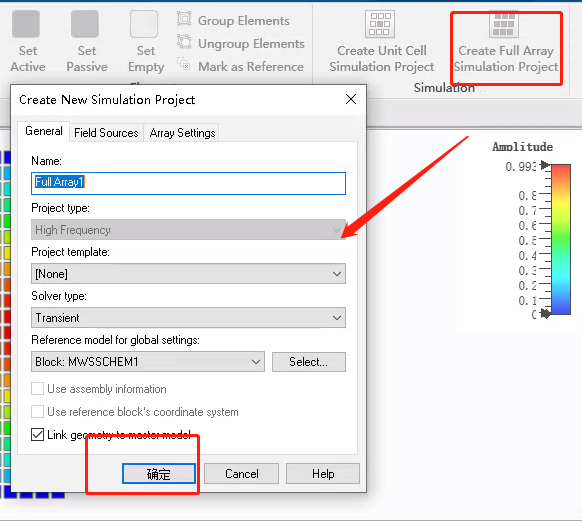Click the Set Active icon

click(x=26, y=24)
